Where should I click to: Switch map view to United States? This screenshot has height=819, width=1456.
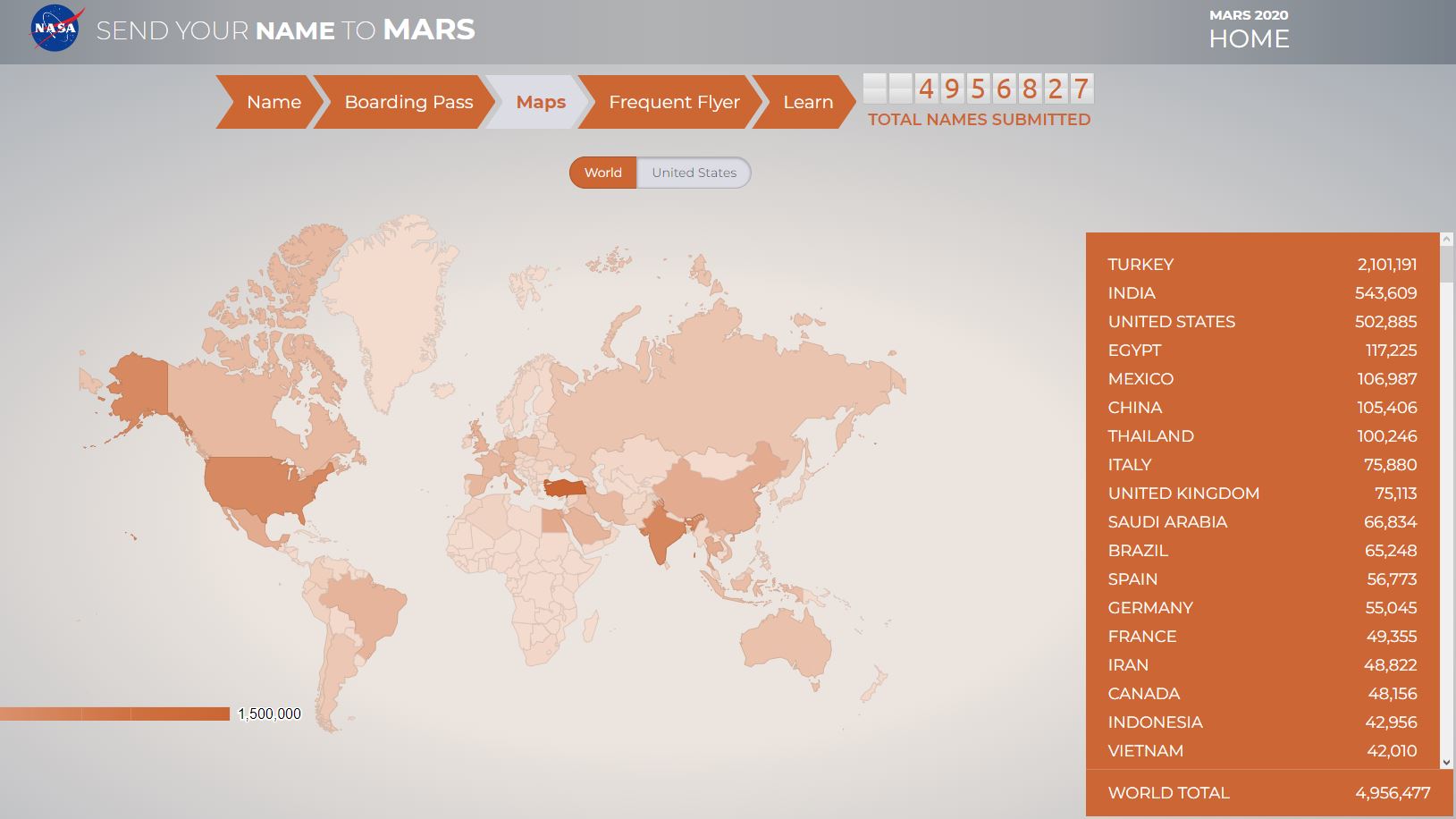694,173
